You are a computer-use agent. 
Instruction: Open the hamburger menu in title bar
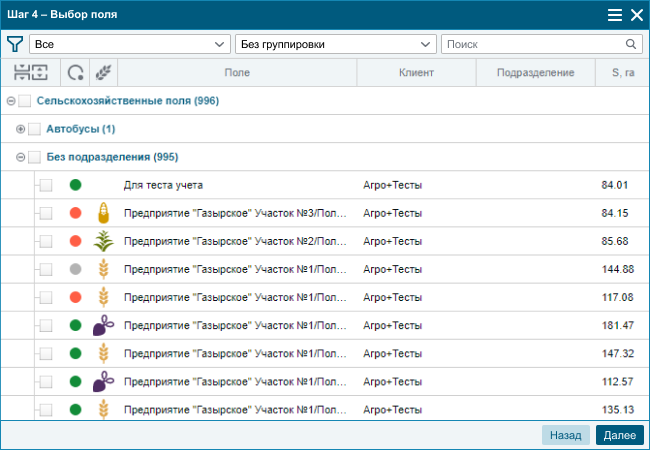click(615, 14)
